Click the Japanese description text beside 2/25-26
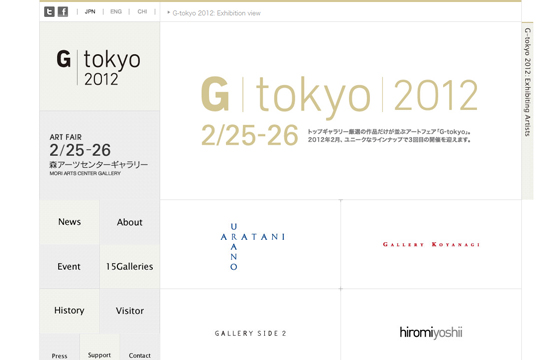This screenshot has width=560, height=360. [x=389, y=136]
